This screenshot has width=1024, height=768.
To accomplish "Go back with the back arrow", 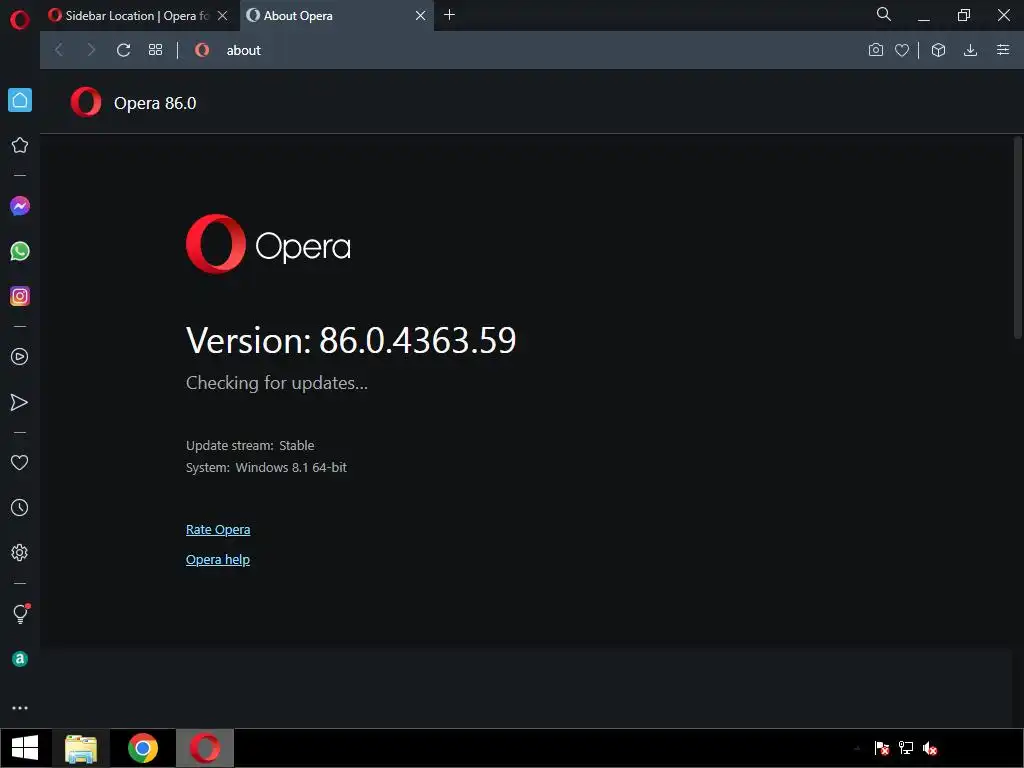I will 59,50.
